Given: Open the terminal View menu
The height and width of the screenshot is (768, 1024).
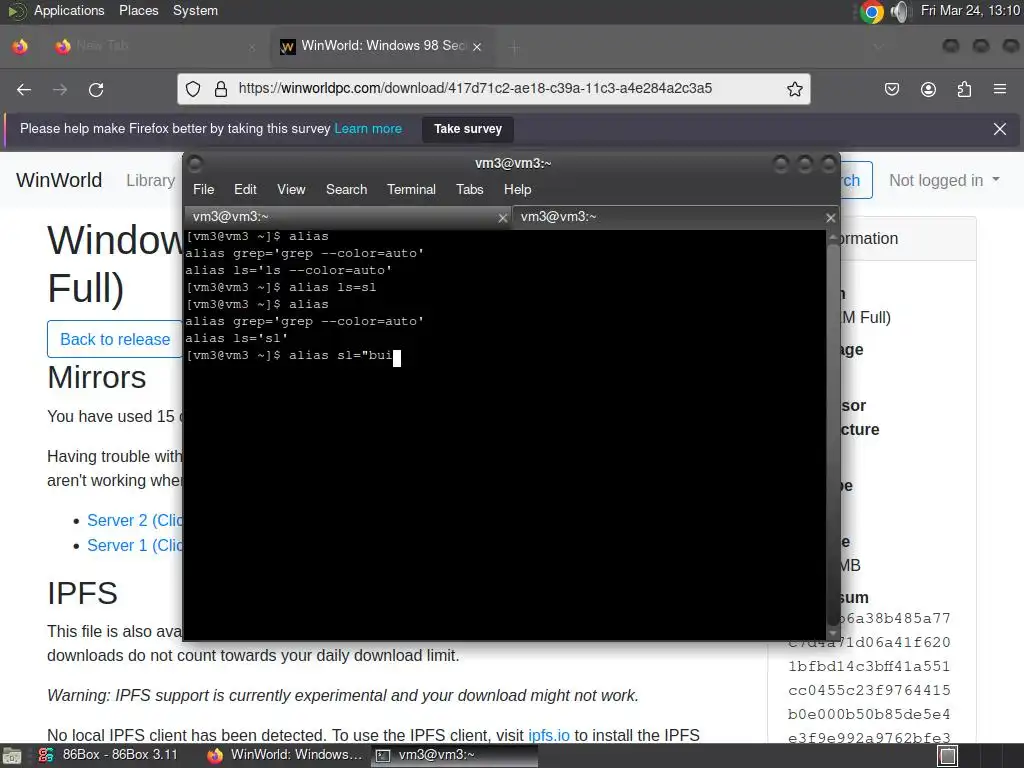Looking at the screenshot, I should (x=291, y=189).
